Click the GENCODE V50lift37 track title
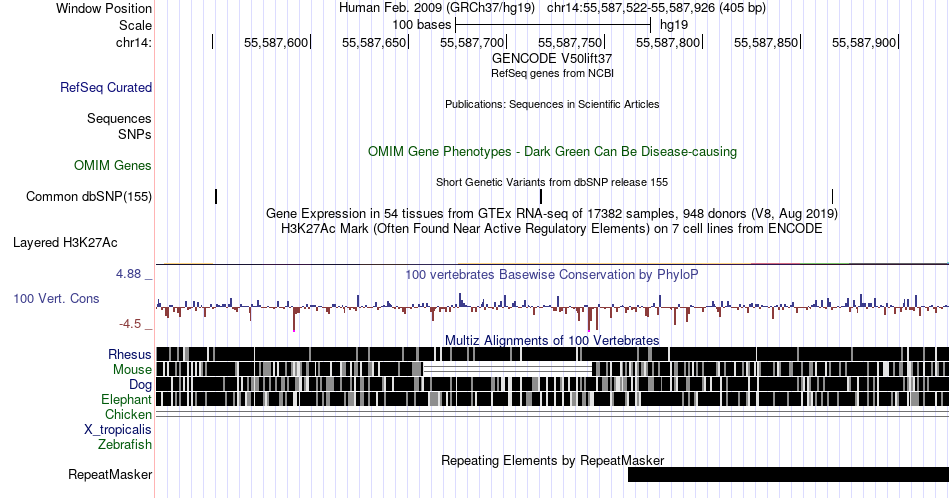The height and width of the screenshot is (498, 950). click(x=552, y=59)
